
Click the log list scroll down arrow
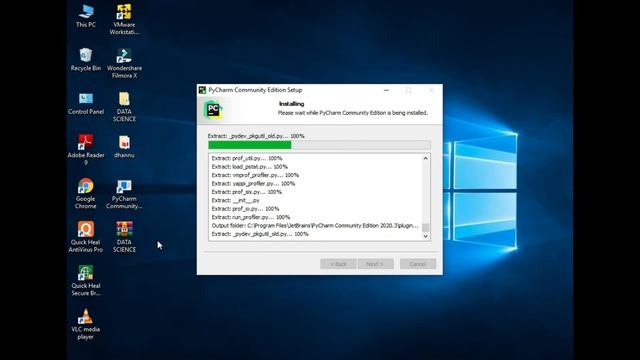pyautogui.click(x=426, y=236)
